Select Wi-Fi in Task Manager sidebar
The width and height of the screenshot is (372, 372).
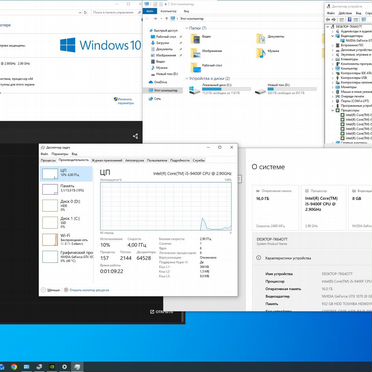(x=66, y=239)
